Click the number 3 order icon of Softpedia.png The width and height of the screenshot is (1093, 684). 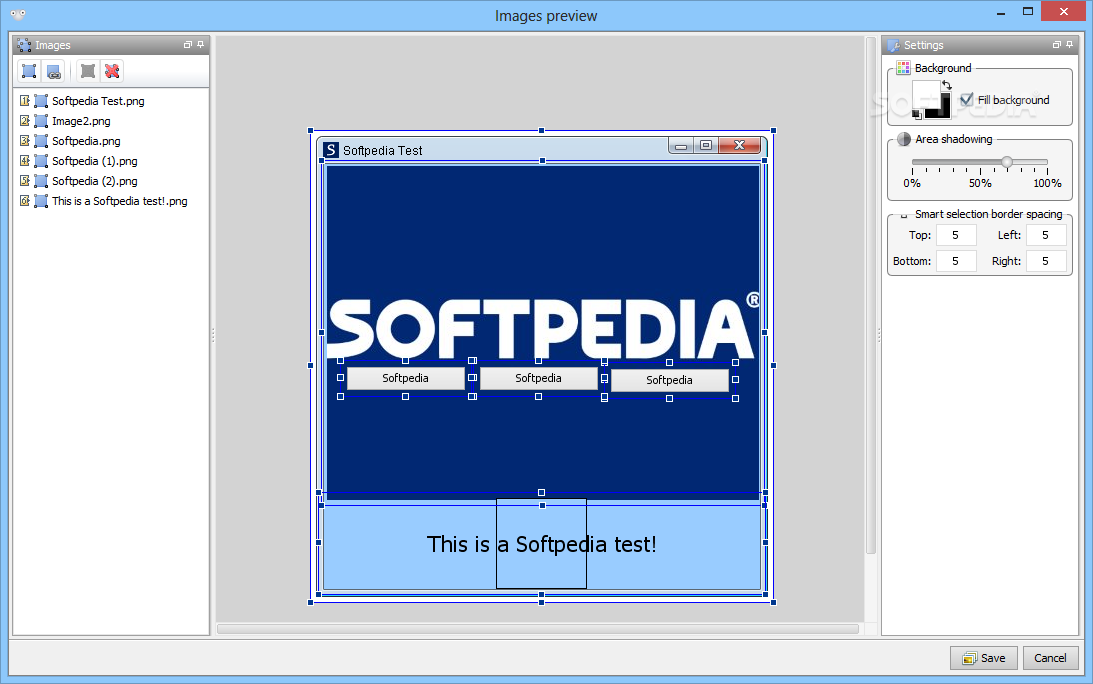(x=24, y=141)
